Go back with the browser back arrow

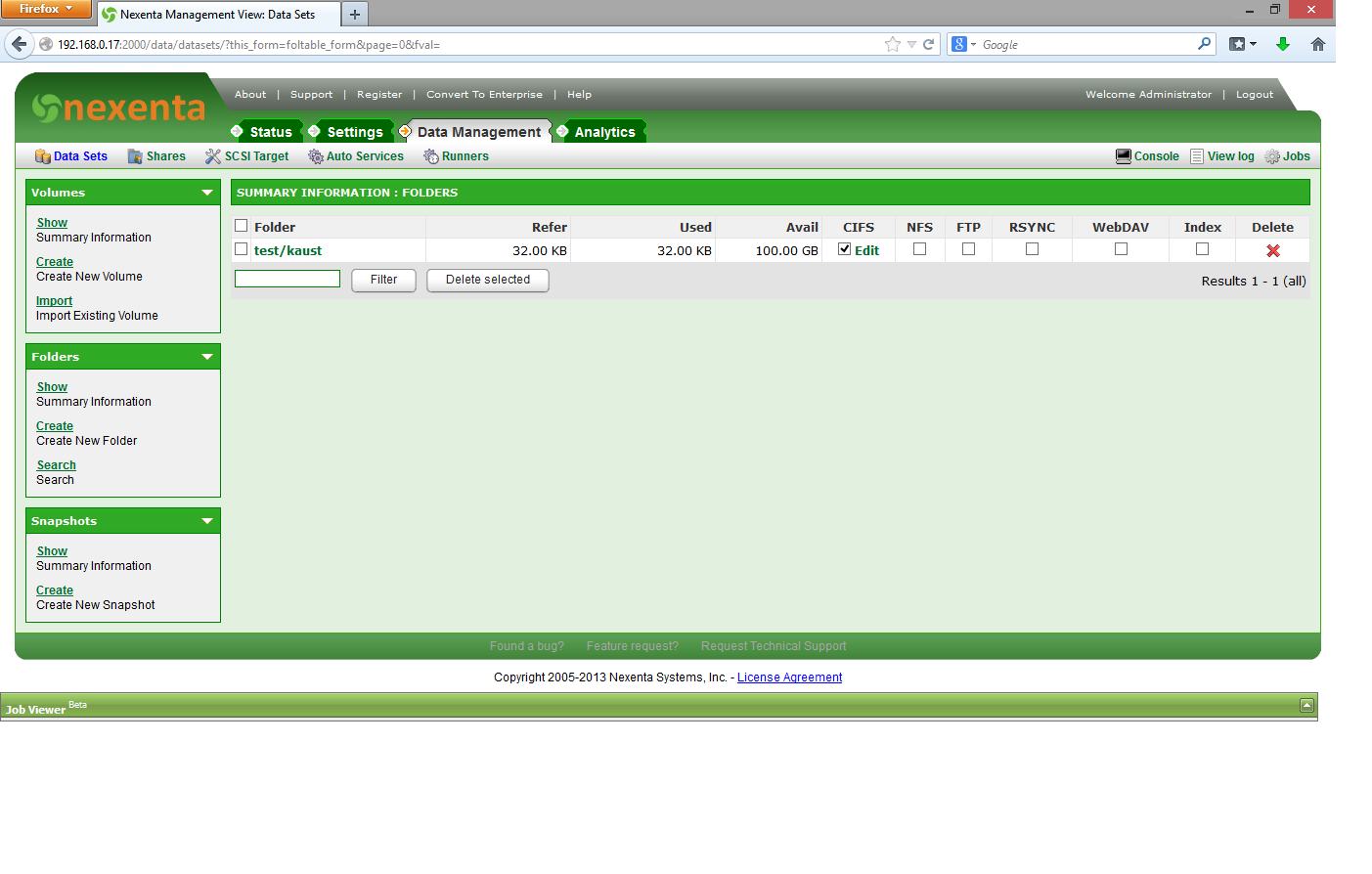[19, 44]
